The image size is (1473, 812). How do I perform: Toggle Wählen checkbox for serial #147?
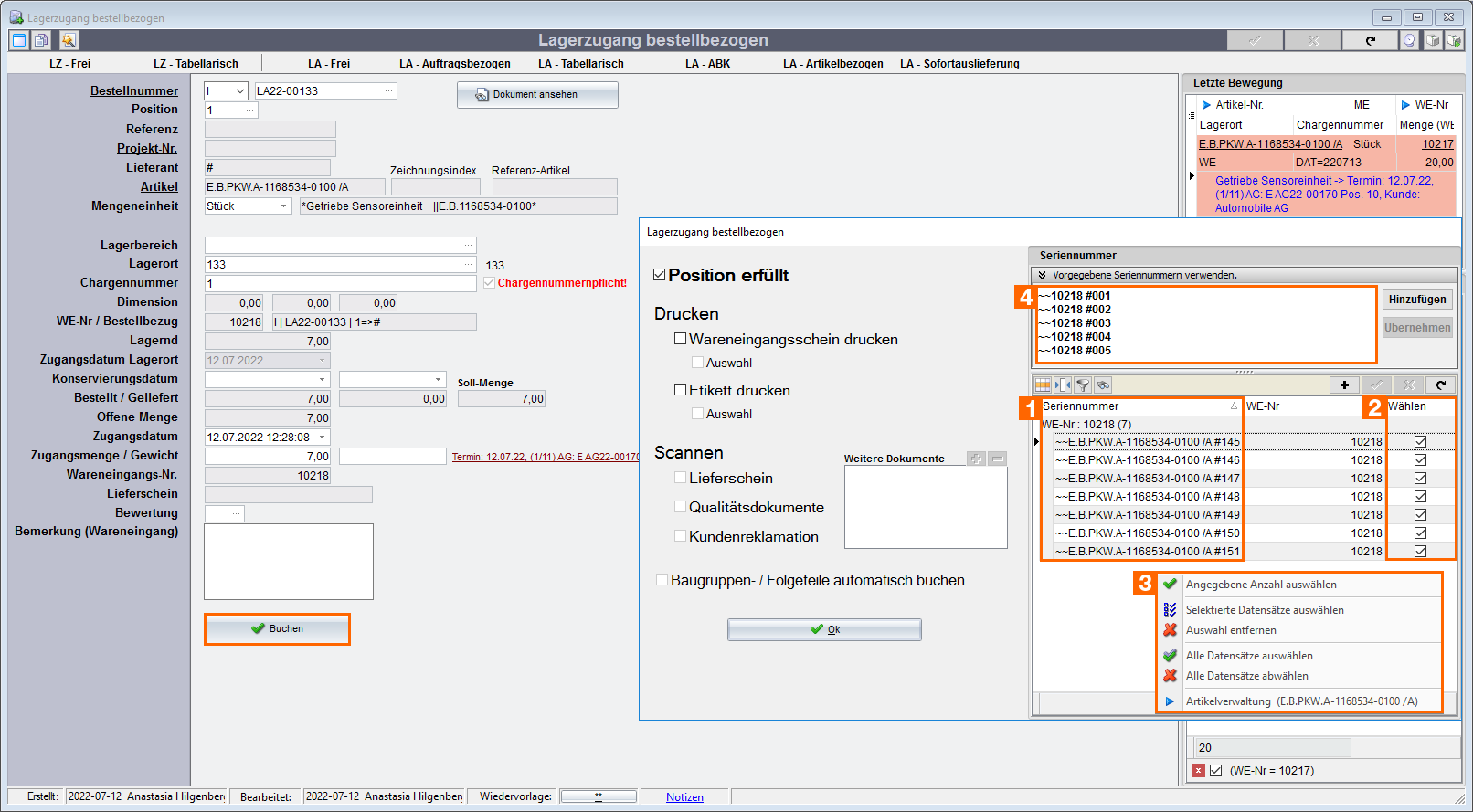[x=1420, y=479]
